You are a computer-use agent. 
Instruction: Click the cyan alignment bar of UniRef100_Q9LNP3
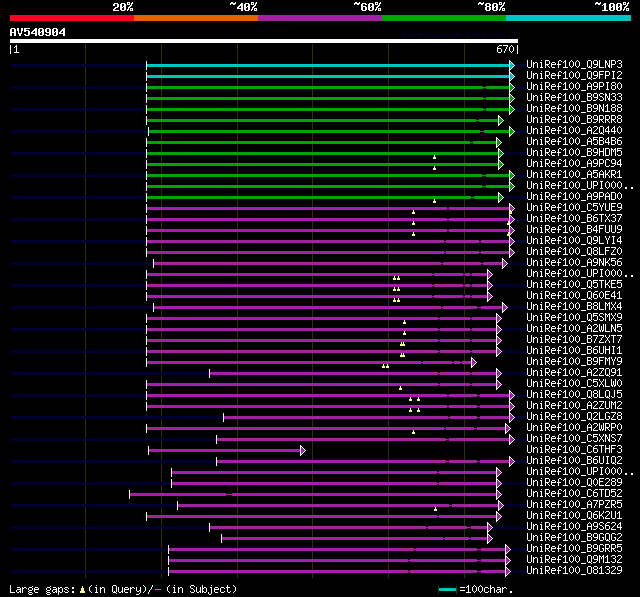[328, 65]
